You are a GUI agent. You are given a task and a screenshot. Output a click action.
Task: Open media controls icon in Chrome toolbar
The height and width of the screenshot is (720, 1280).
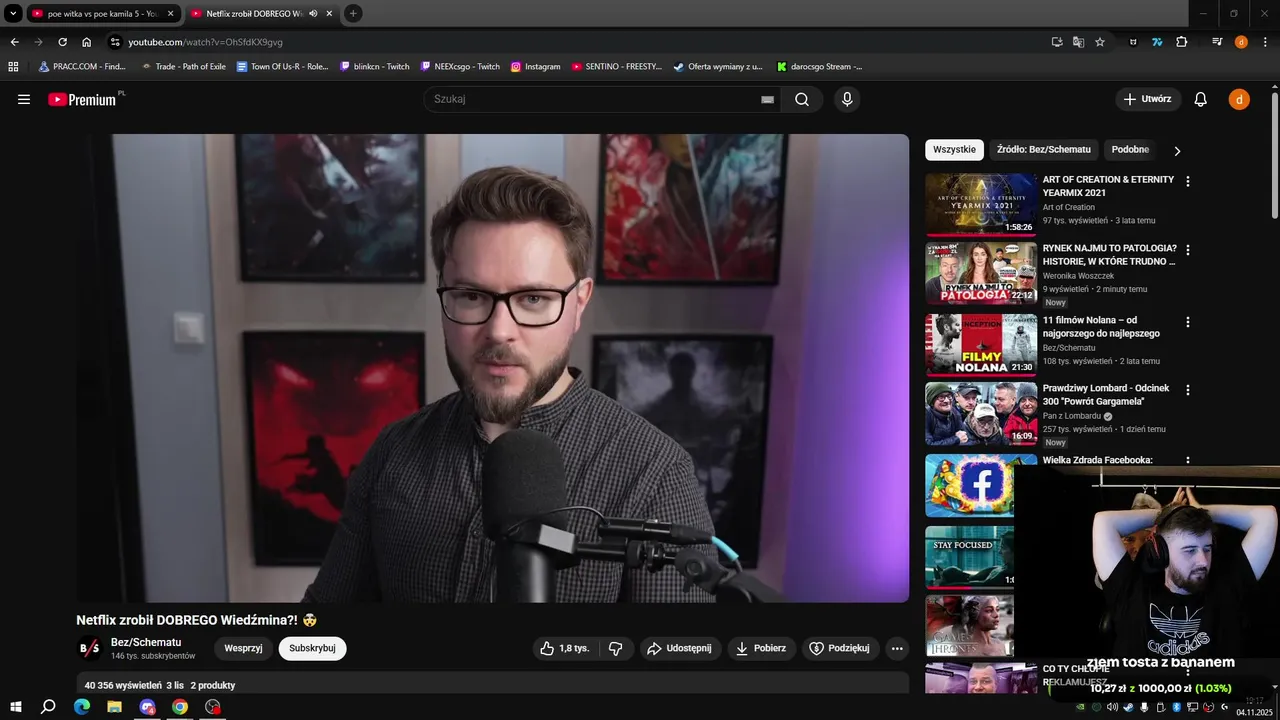[x=1217, y=42]
